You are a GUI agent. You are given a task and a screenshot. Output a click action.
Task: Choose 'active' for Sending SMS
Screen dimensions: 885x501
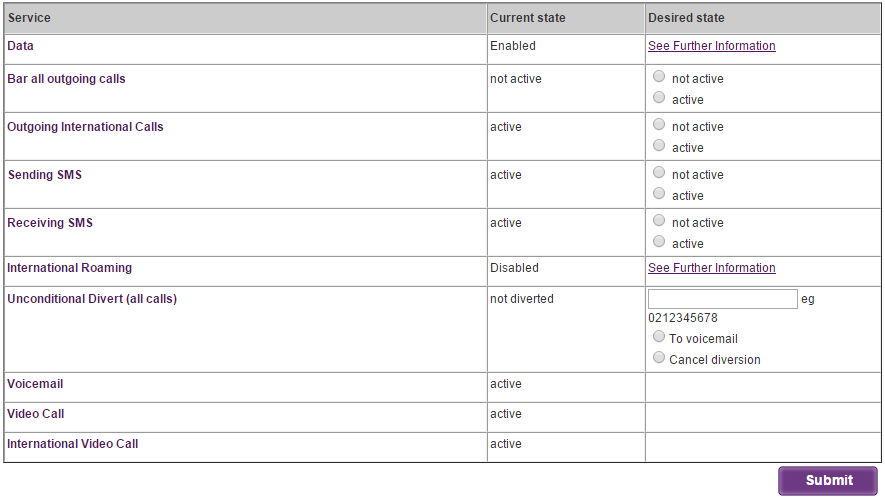click(659, 193)
